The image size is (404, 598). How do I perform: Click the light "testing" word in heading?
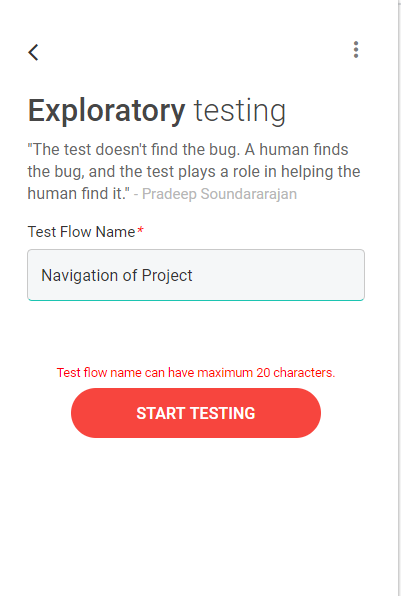(x=240, y=111)
